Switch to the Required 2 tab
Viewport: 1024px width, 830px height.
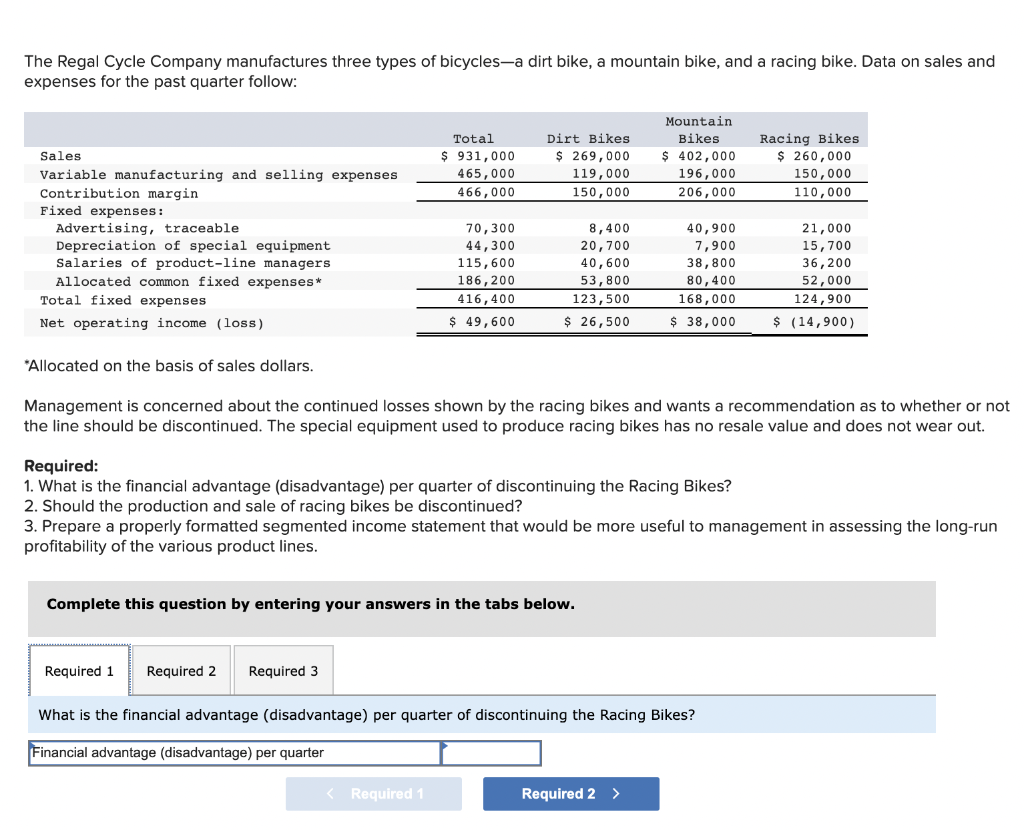(x=182, y=671)
